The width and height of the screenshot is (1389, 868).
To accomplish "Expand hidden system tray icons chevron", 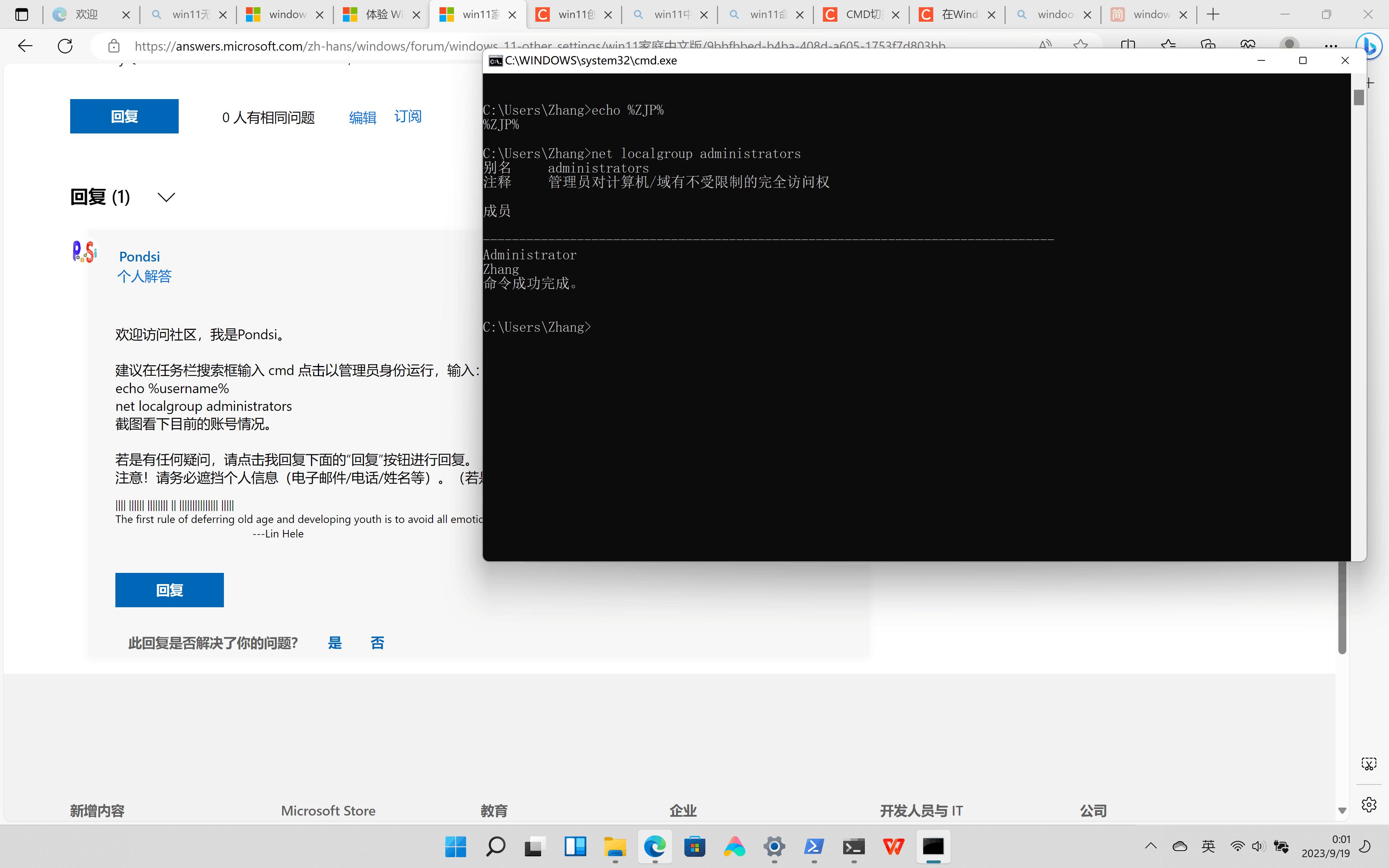I will point(1151,846).
